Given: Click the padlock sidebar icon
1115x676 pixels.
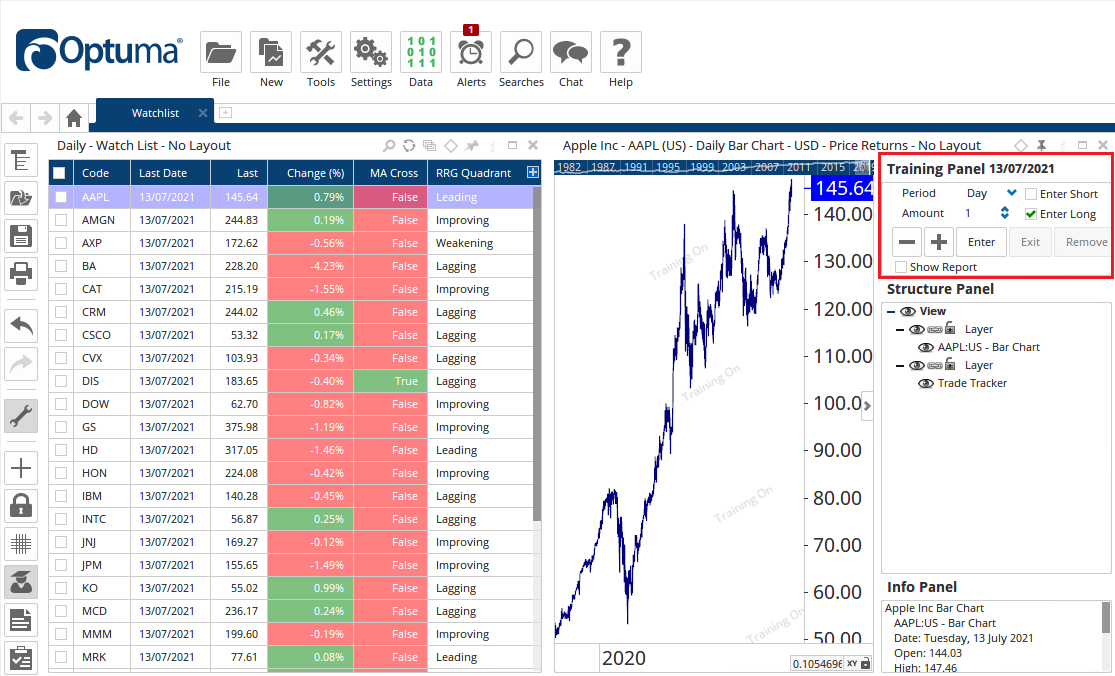Looking at the screenshot, I should [21, 506].
